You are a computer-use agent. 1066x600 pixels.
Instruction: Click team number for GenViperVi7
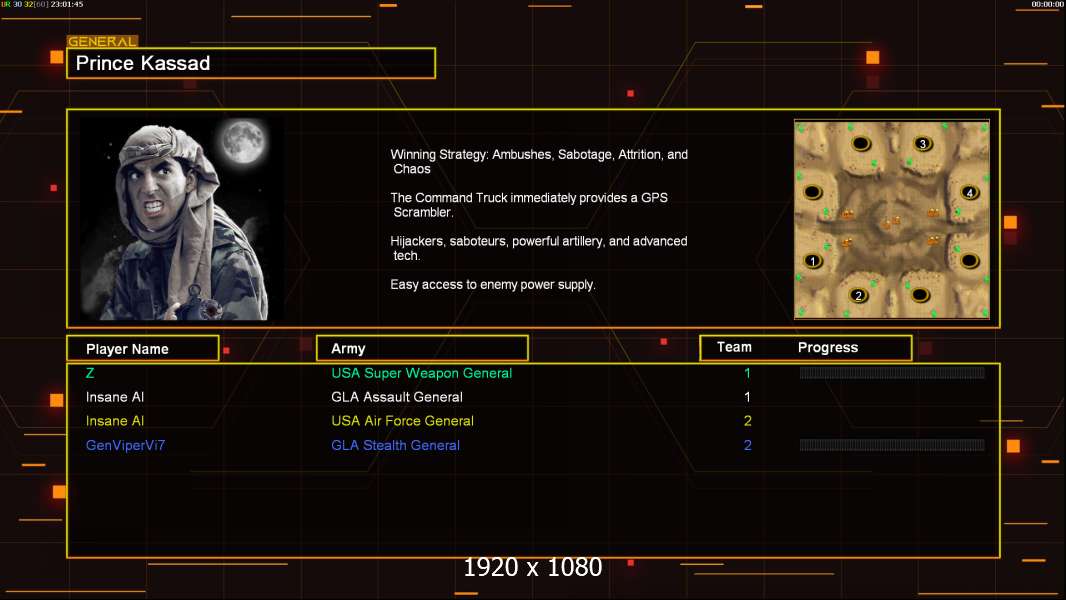[x=747, y=445]
